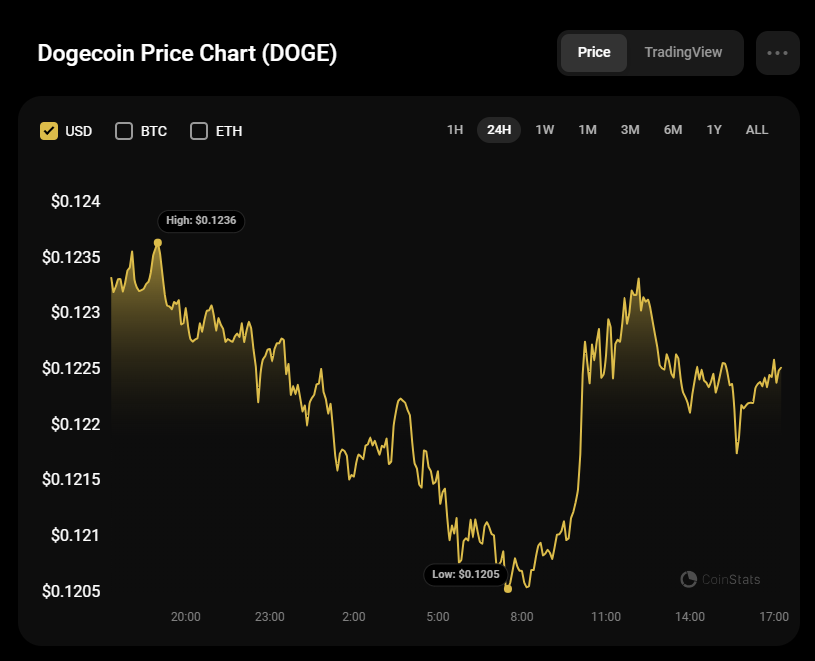Select the 24H time range
Viewport: 815px width, 661px height.
click(499, 130)
